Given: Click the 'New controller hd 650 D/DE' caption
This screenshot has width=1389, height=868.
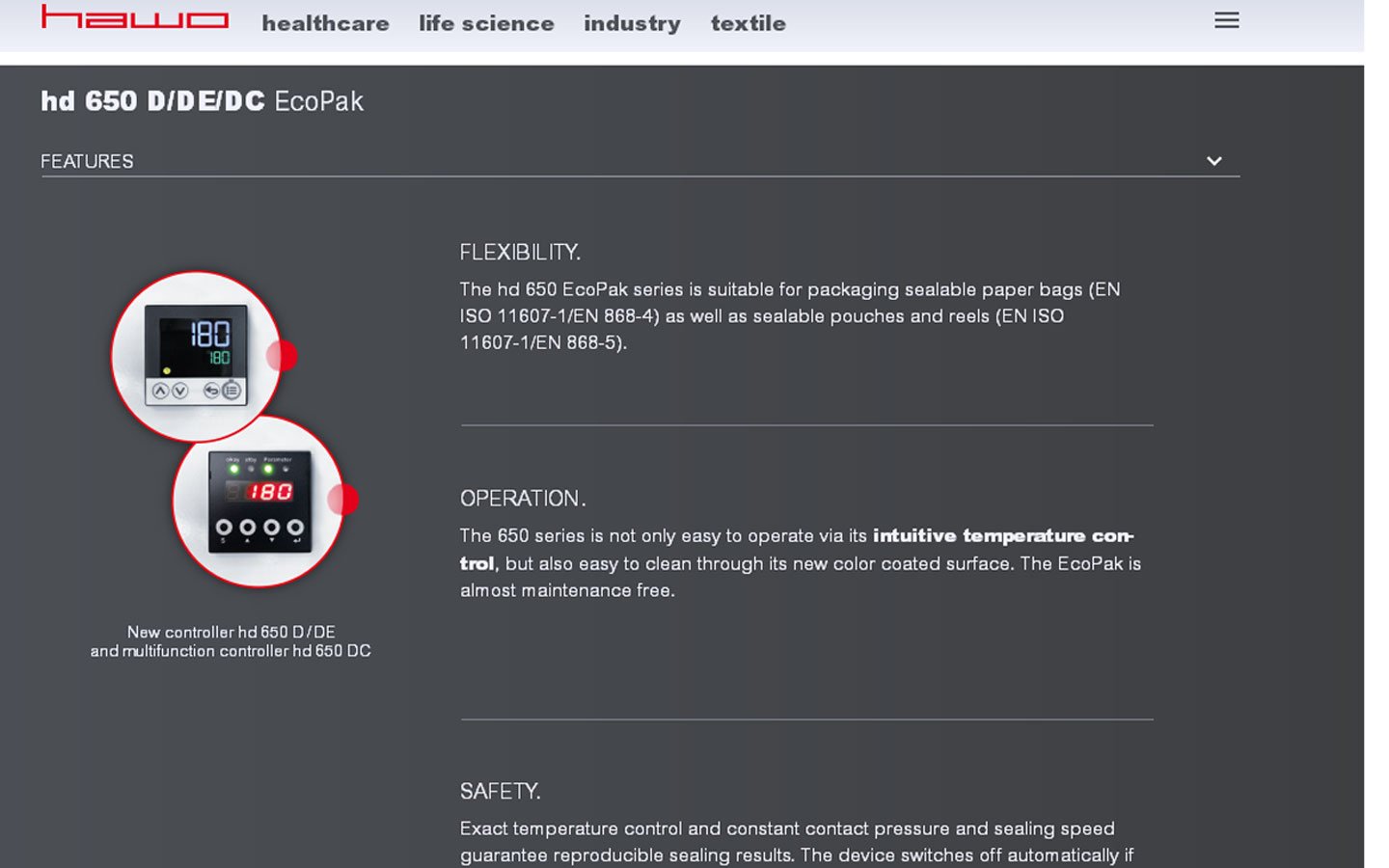Looking at the screenshot, I should pos(231,632).
